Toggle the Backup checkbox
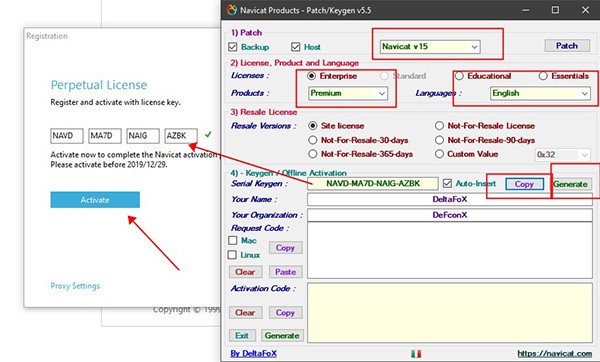This screenshot has height=362, width=600. (233, 47)
